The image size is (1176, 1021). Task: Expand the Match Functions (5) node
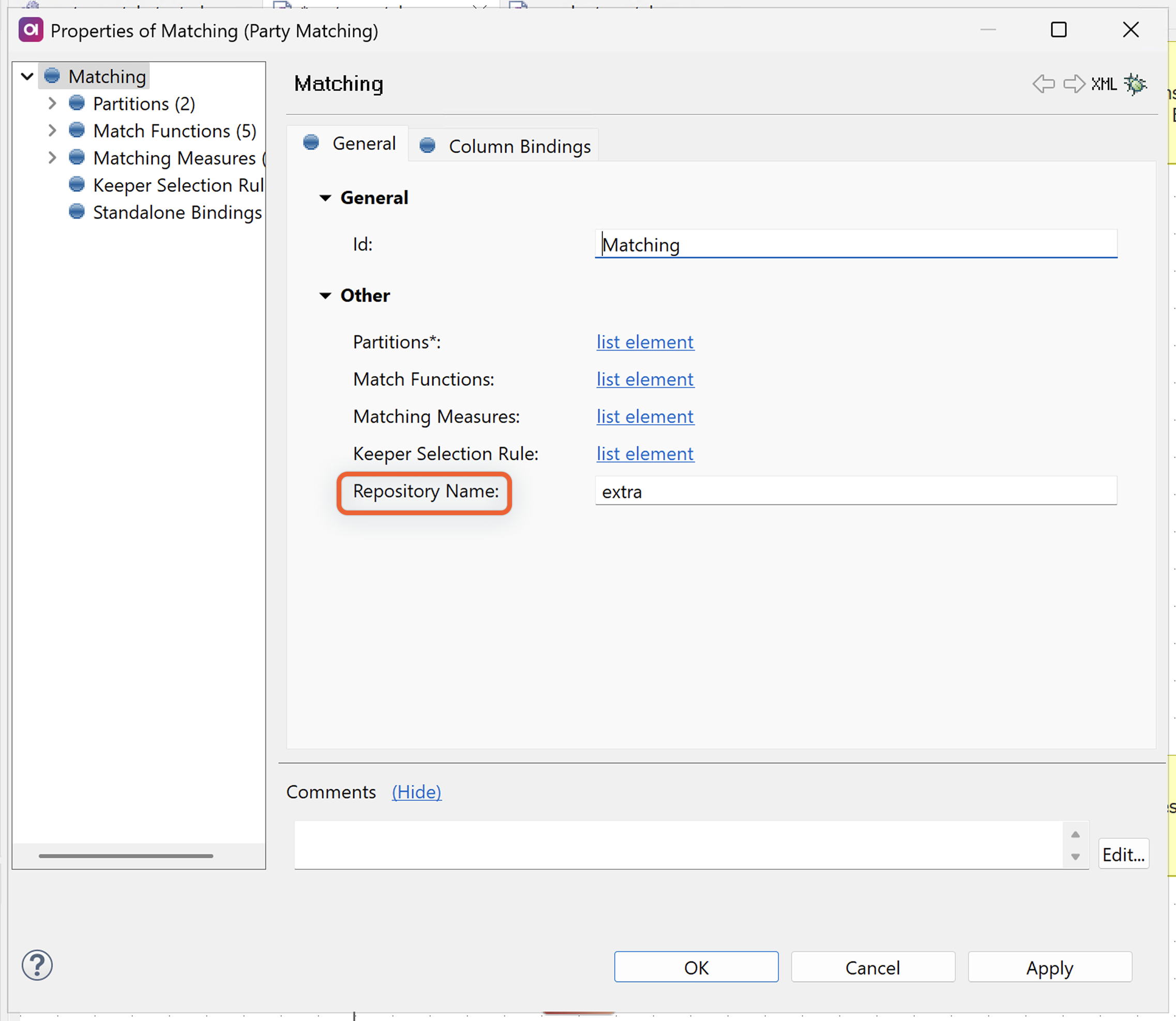tap(52, 130)
